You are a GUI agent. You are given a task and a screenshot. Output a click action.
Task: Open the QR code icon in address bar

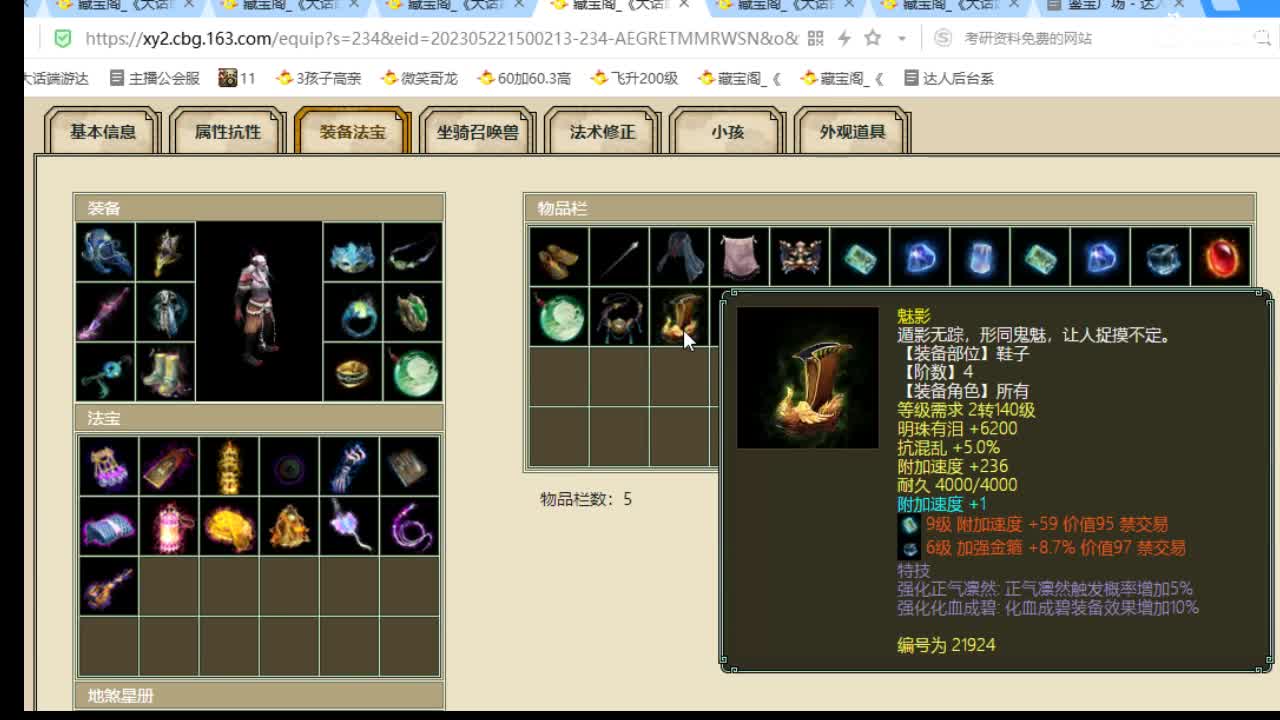tap(815, 38)
